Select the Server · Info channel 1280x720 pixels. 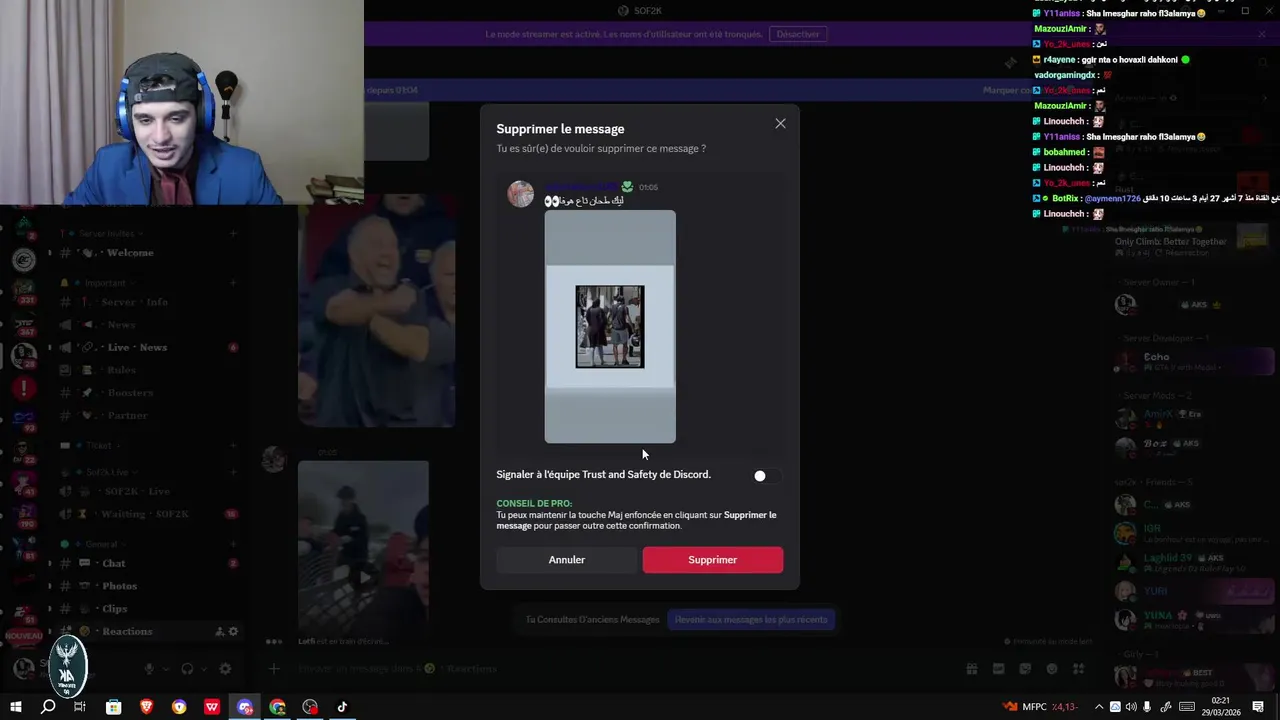[148, 302]
